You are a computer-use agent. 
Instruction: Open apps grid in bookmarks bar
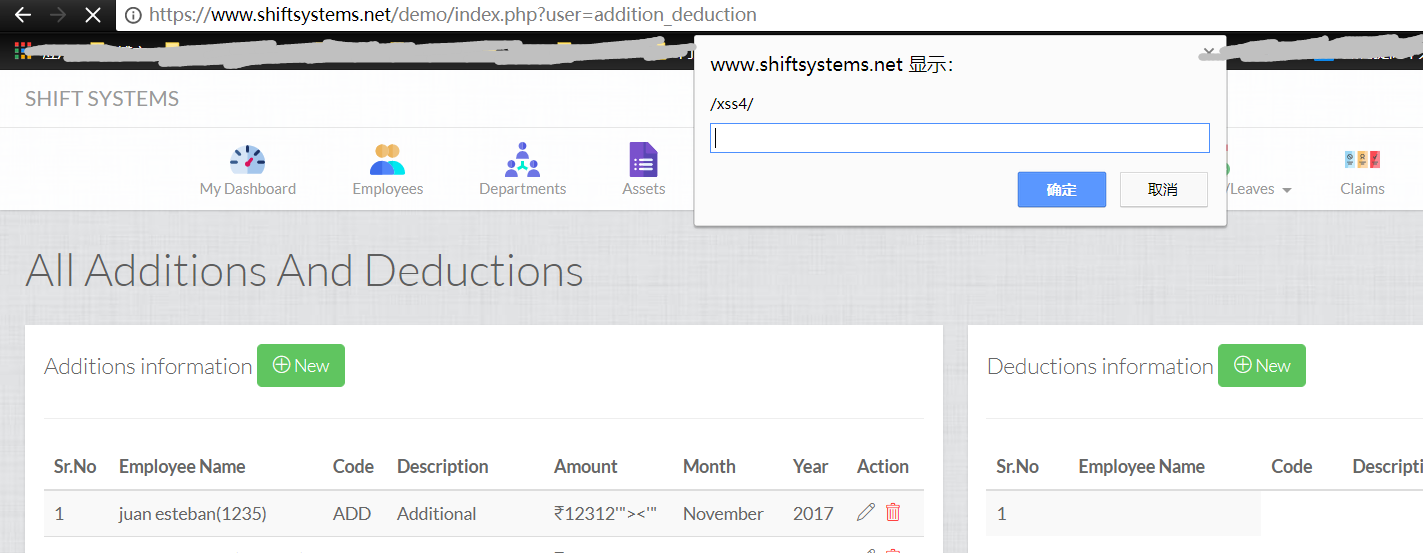pyautogui.click(x=22, y=50)
